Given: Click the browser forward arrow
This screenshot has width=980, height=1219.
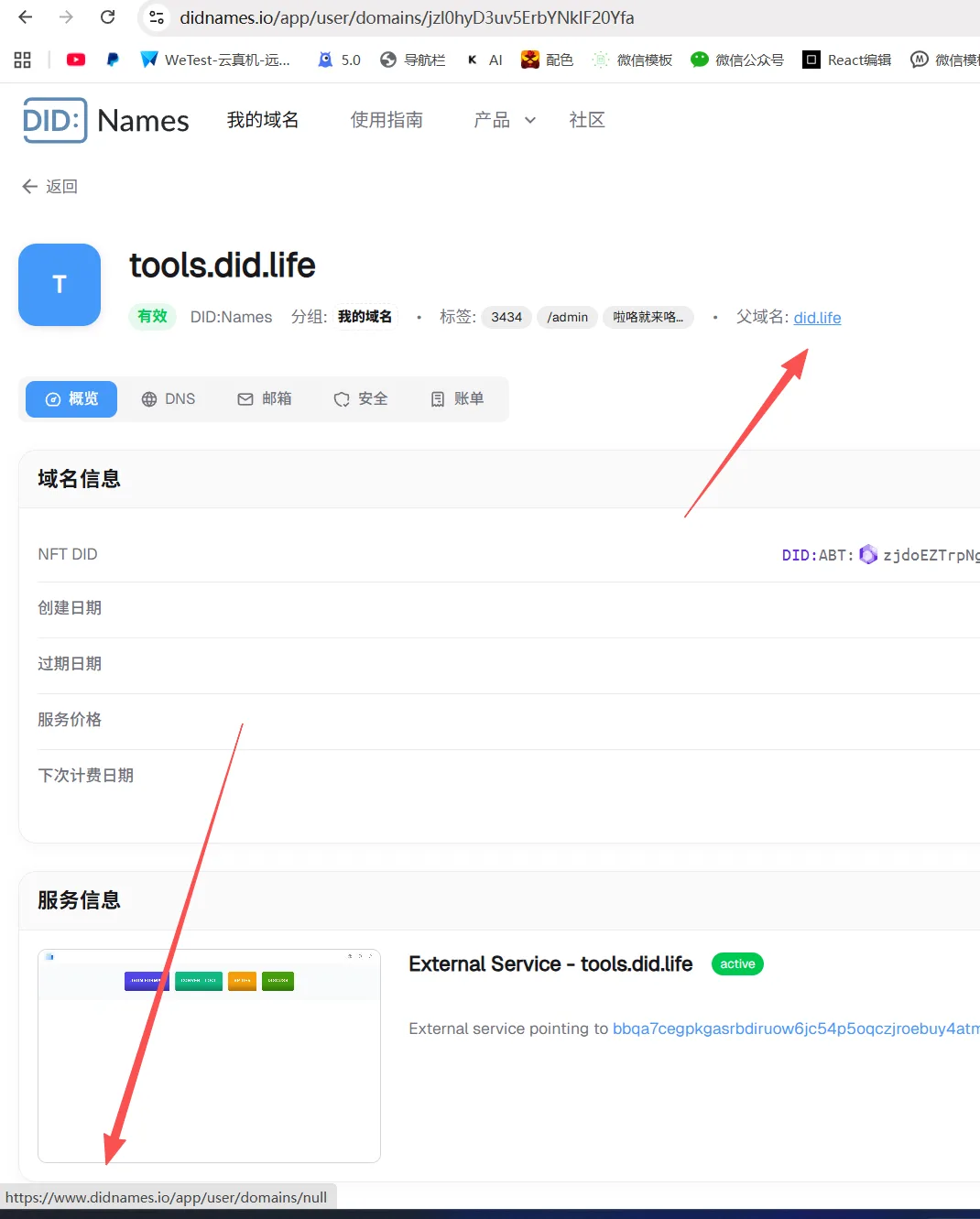Looking at the screenshot, I should click(66, 17).
